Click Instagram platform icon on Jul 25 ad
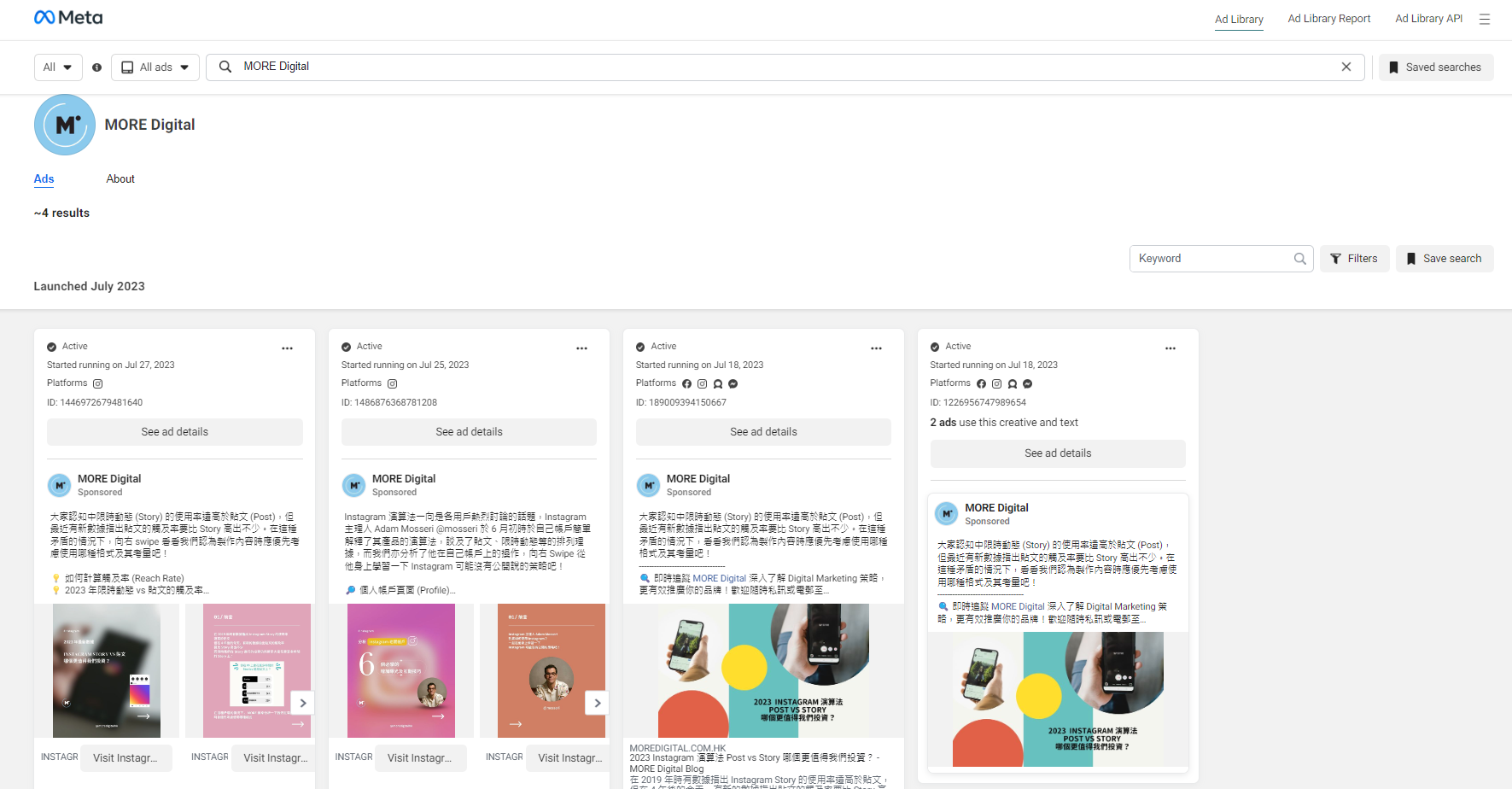 tap(393, 384)
